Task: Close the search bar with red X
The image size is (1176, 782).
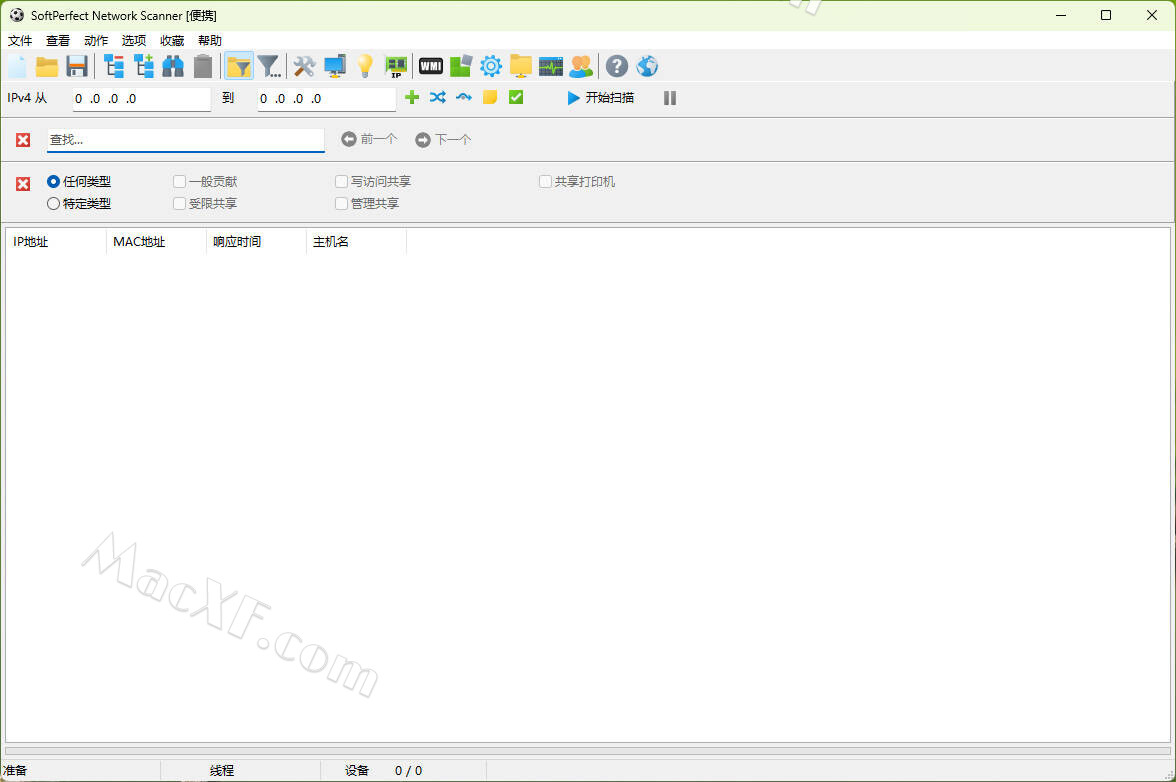Action: [x=23, y=140]
